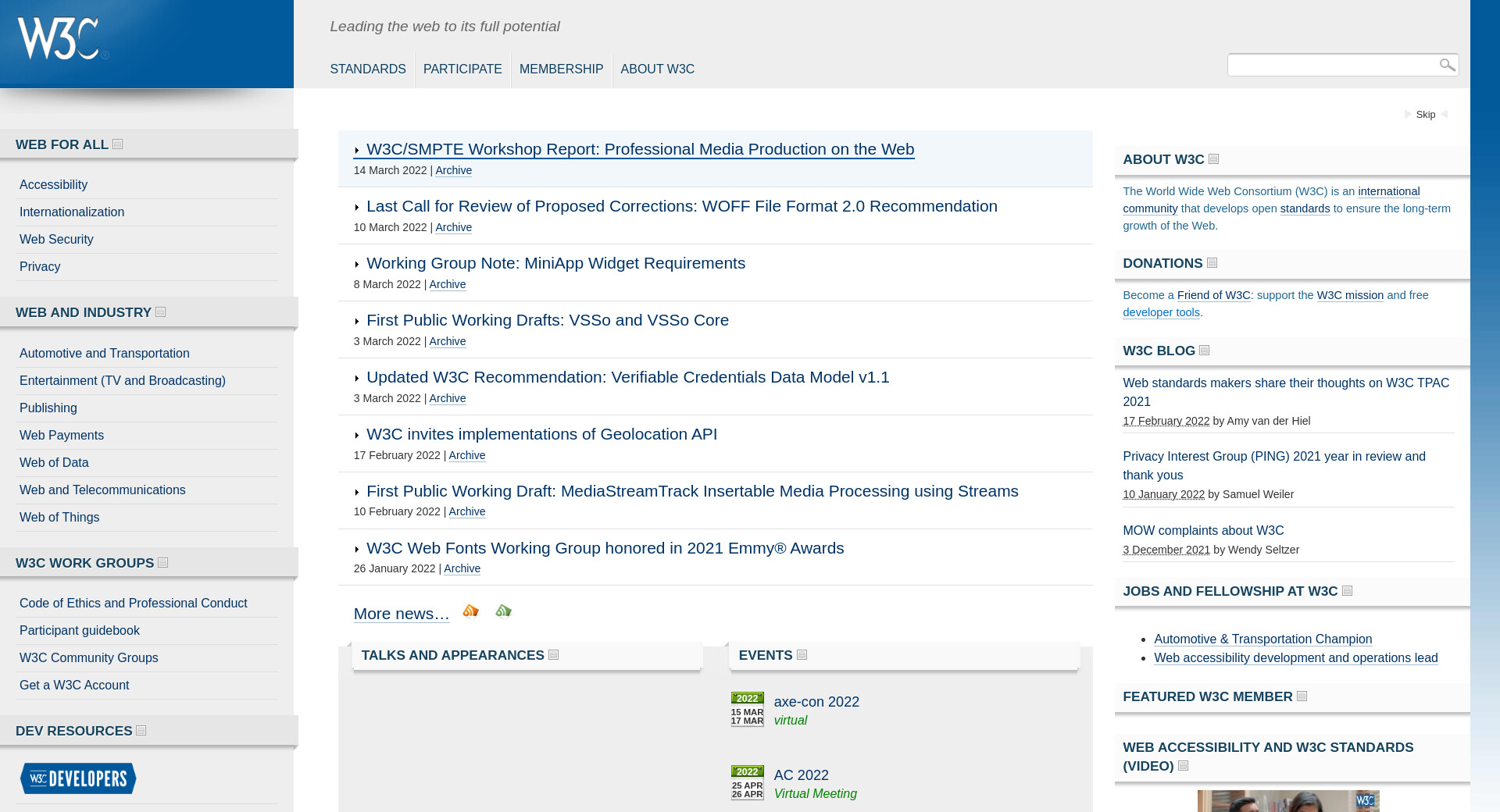
Task: Open the Accessibility sidebar link
Action: point(53,185)
